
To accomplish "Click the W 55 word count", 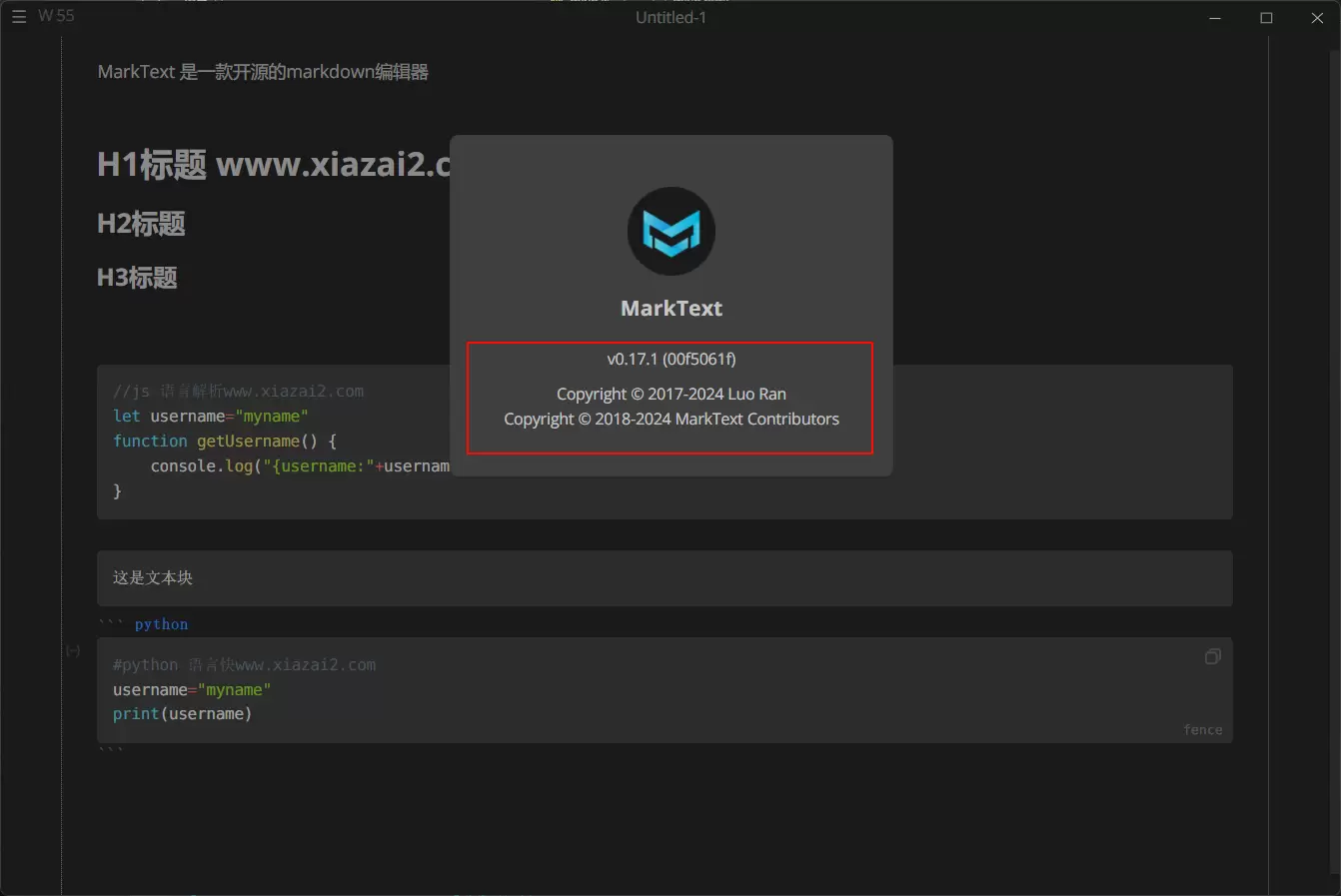I will coord(56,16).
